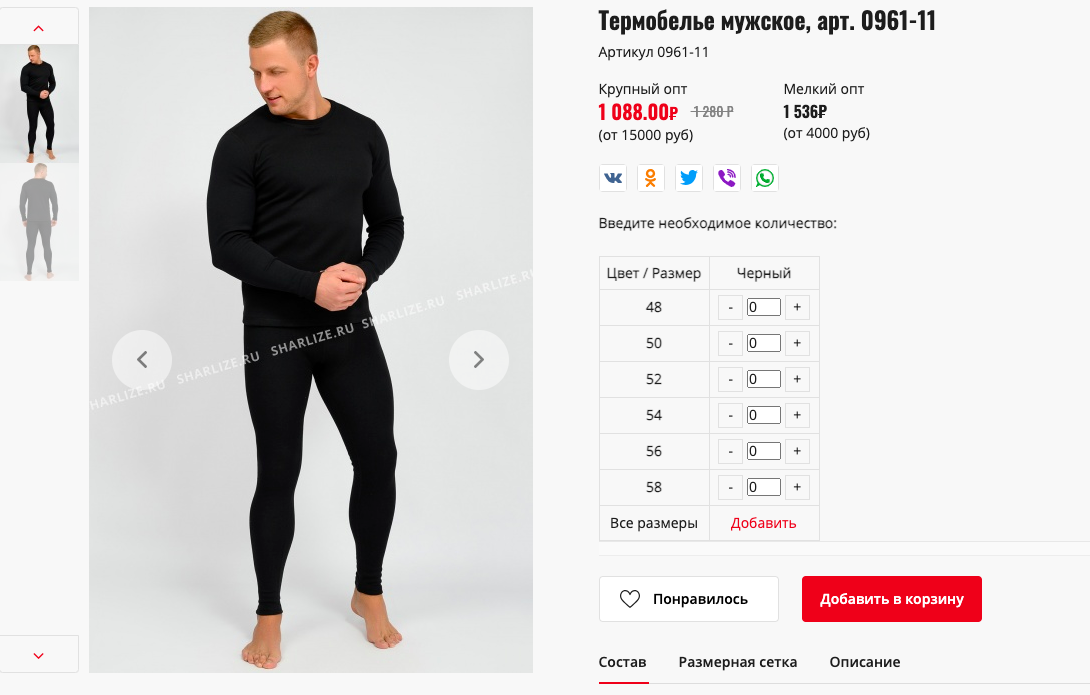Share via the Viber icon
The width and height of the screenshot is (1090, 695).
click(726, 178)
